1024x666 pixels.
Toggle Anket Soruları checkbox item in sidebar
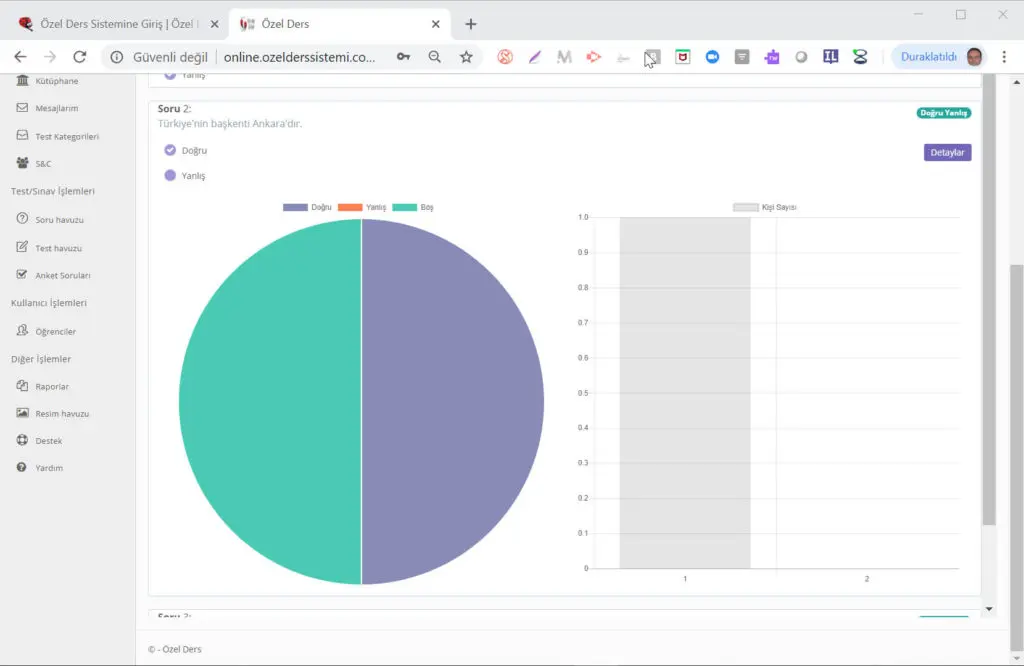point(23,275)
